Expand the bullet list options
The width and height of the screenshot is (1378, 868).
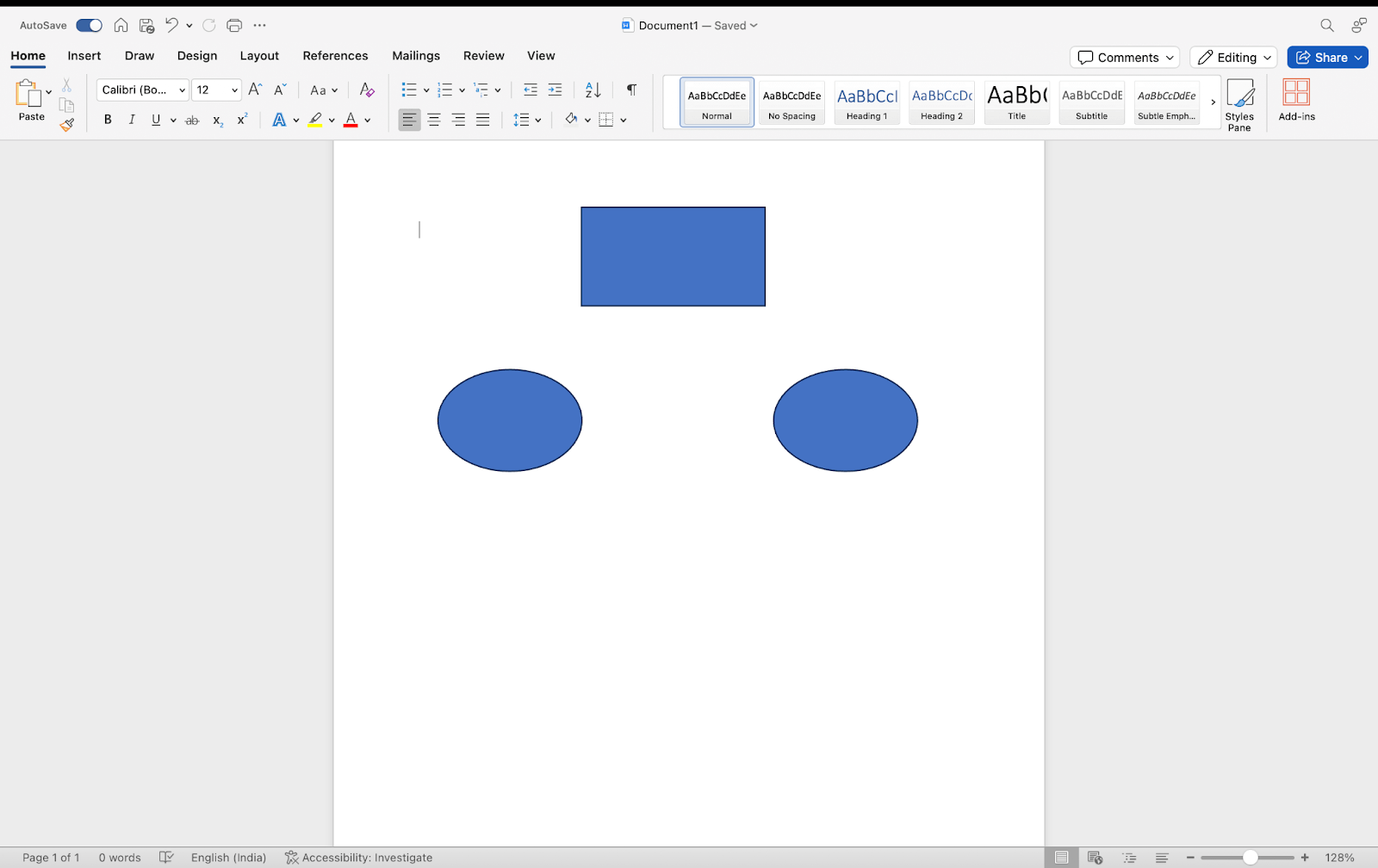(425, 90)
